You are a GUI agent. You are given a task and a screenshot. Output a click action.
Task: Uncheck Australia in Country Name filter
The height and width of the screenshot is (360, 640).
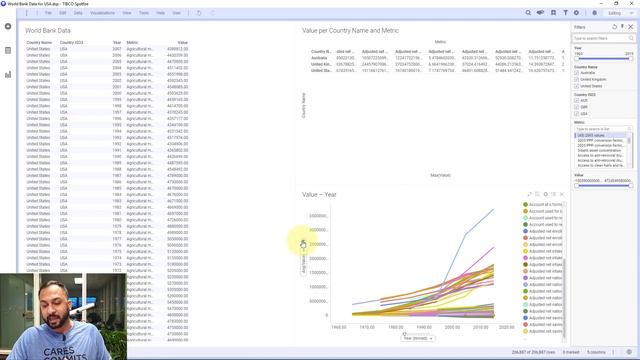click(x=576, y=73)
